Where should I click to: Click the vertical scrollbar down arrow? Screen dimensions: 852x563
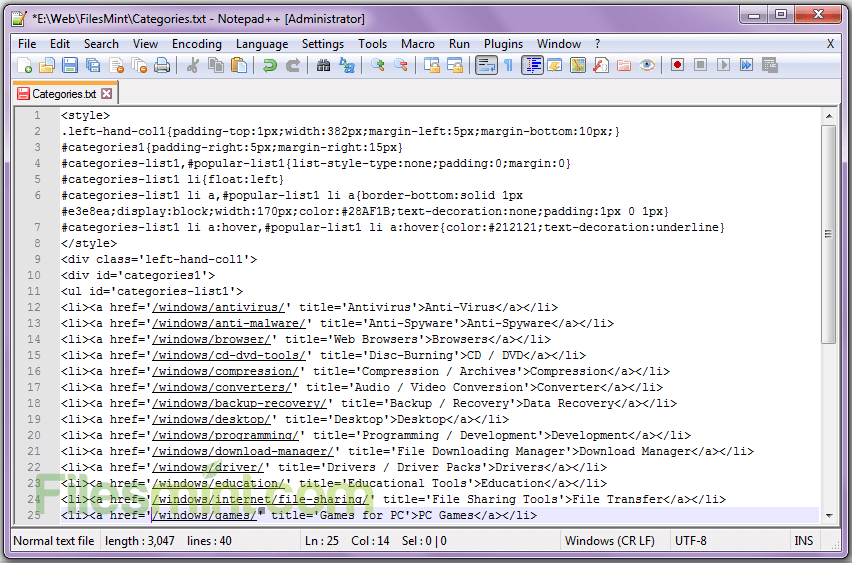[x=828, y=514]
